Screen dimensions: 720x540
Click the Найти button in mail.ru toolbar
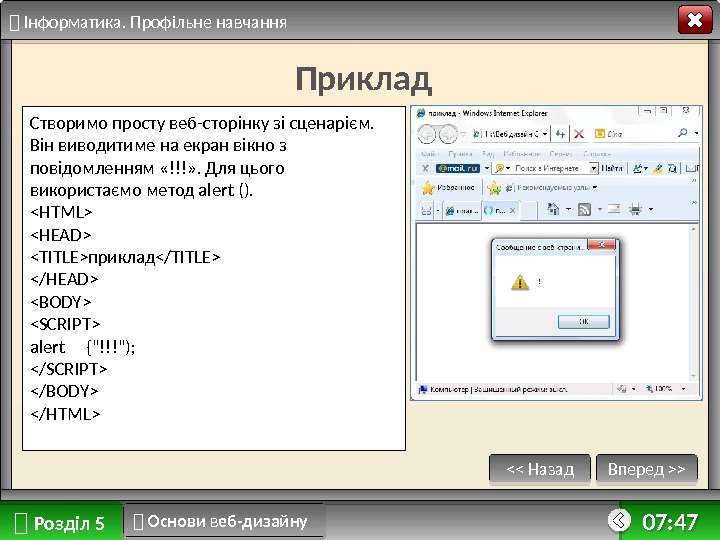click(612, 169)
